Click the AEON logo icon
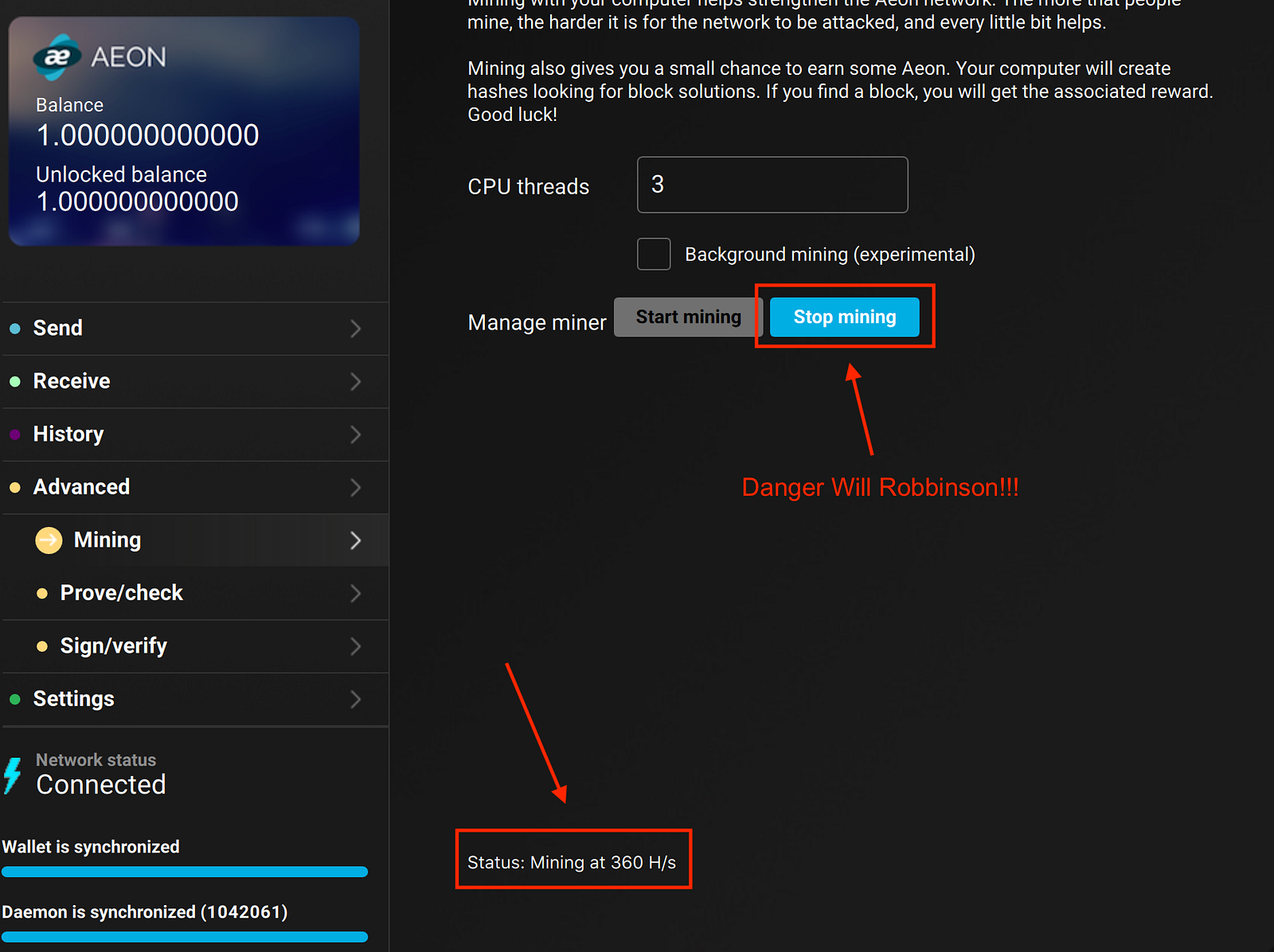The width and height of the screenshot is (1274, 952). pos(57,57)
